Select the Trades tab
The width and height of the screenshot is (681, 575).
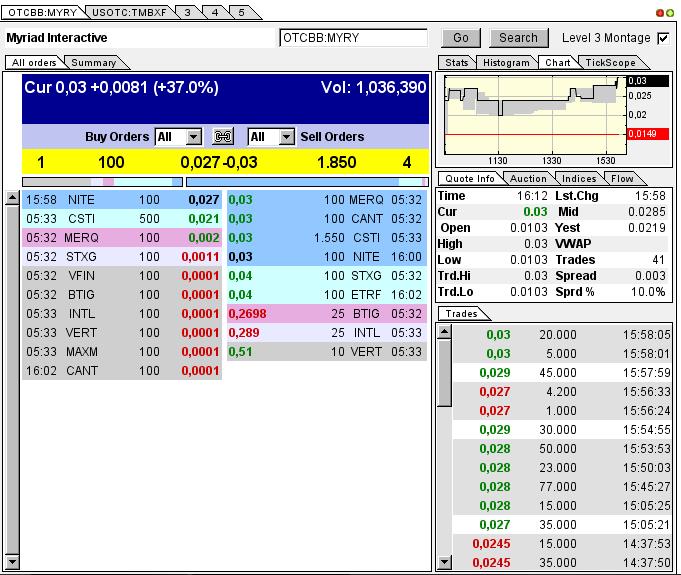pyautogui.click(x=461, y=314)
